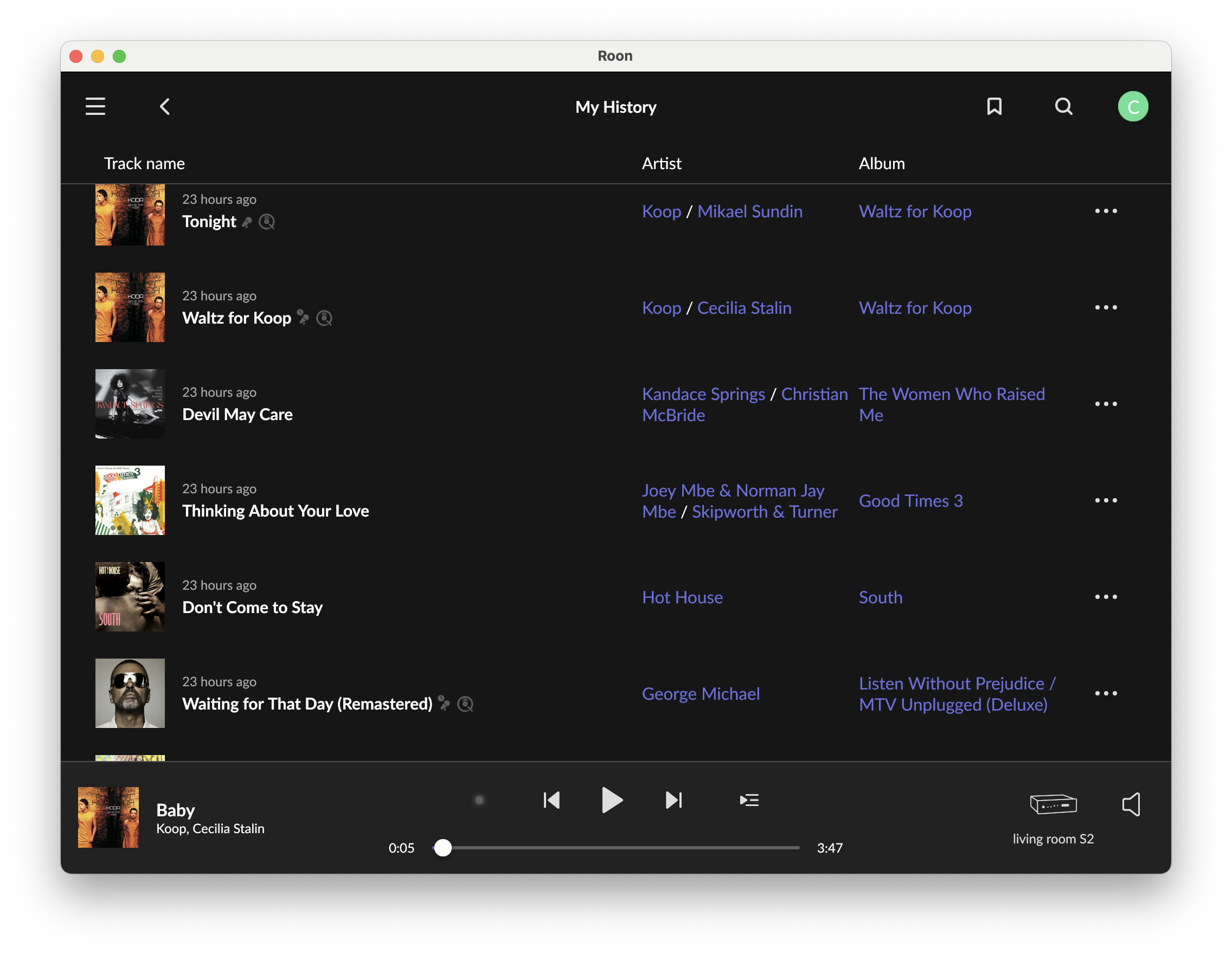Screen dimensions: 1232x954
Task: Open more options for Thinking About Your Love
Action: pos(1106,500)
